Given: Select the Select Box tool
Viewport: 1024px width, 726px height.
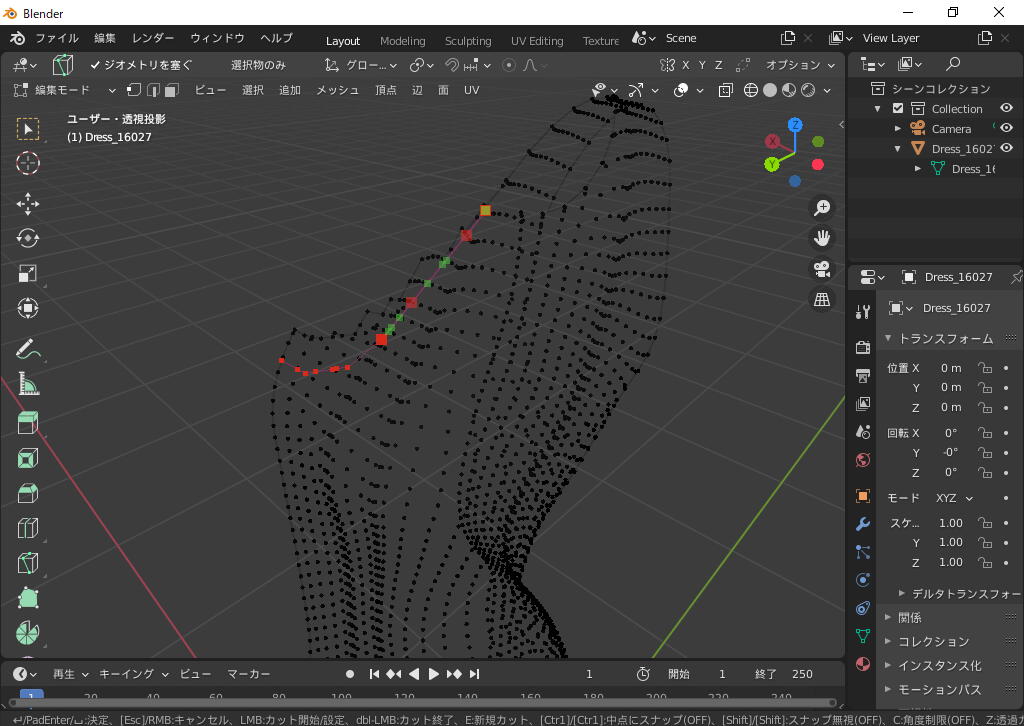Looking at the screenshot, I should (x=27, y=129).
